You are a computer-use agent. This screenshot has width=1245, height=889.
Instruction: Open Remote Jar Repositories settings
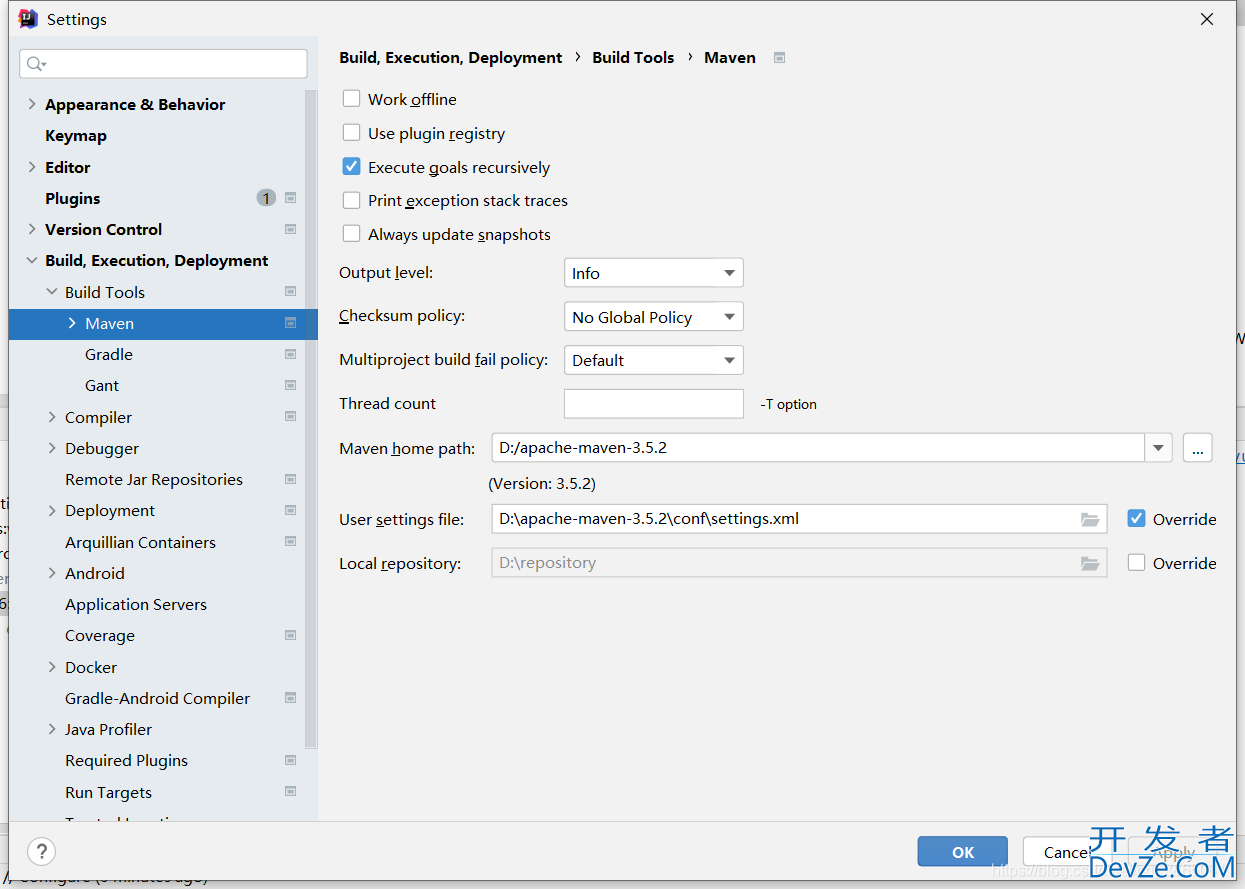pyautogui.click(x=154, y=479)
